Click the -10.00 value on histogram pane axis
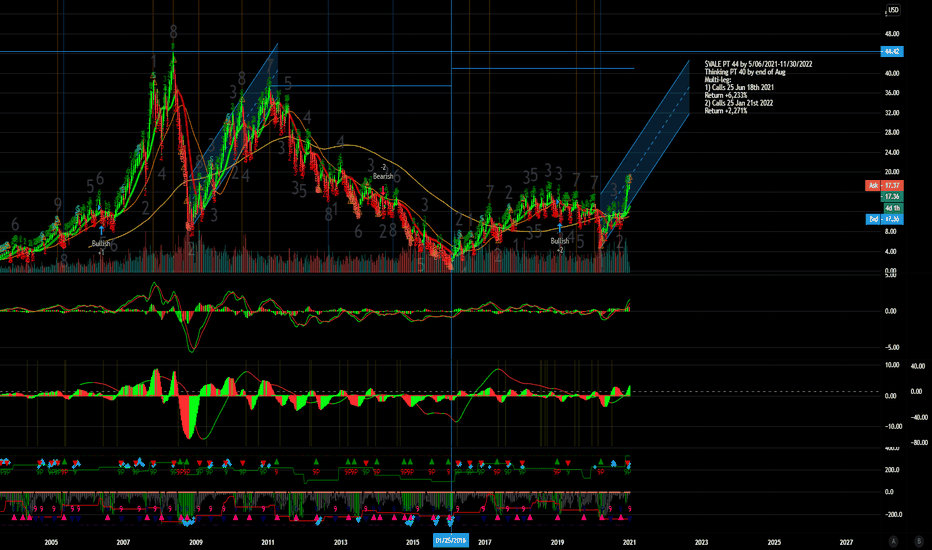Screen dimensions: 932x550 [x=893, y=426]
